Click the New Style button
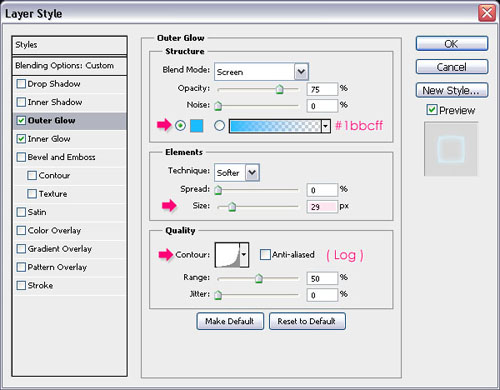The image size is (500, 390). (452, 90)
